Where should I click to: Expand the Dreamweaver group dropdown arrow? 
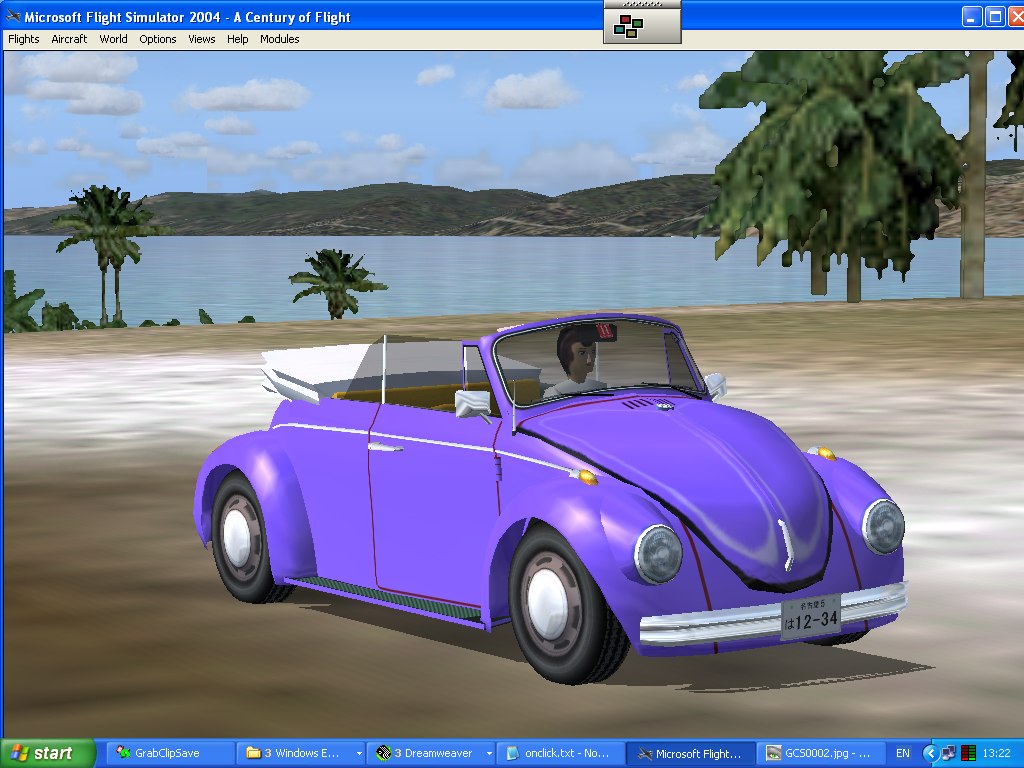(x=489, y=754)
